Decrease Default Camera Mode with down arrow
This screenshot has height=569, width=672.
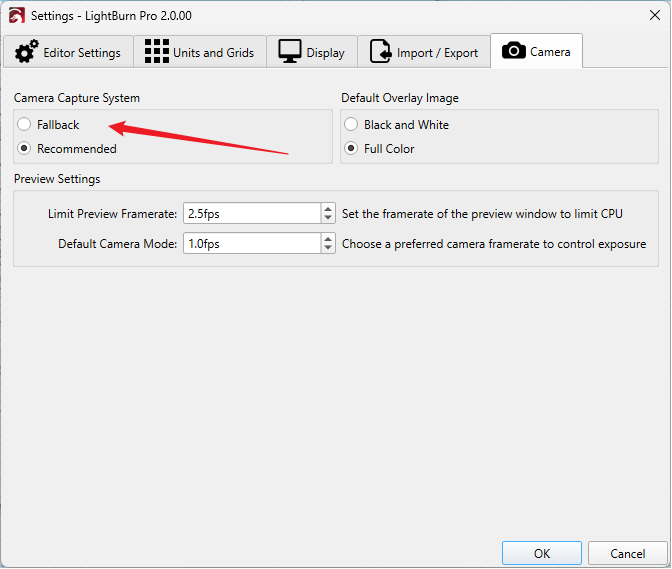(328, 248)
